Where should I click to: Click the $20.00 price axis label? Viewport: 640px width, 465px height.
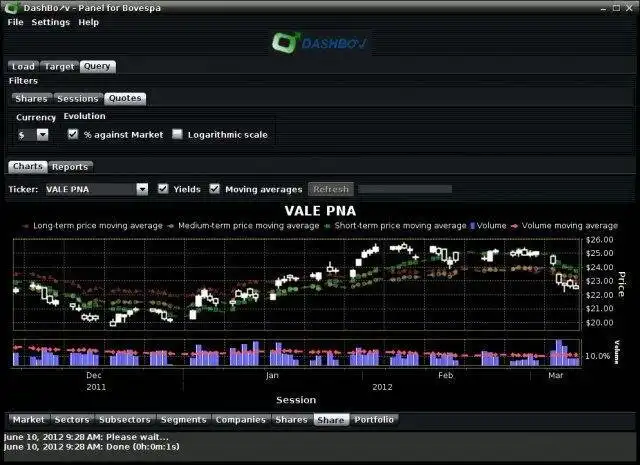pyautogui.click(x=599, y=323)
